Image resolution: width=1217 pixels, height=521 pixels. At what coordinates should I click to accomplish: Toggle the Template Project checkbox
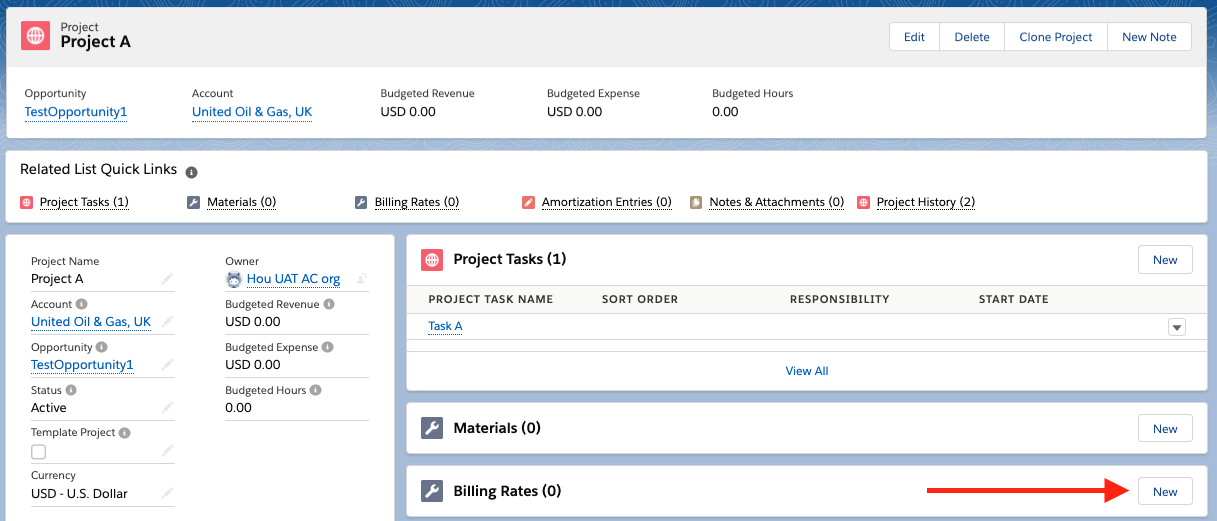pyautogui.click(x=38, y=452)
